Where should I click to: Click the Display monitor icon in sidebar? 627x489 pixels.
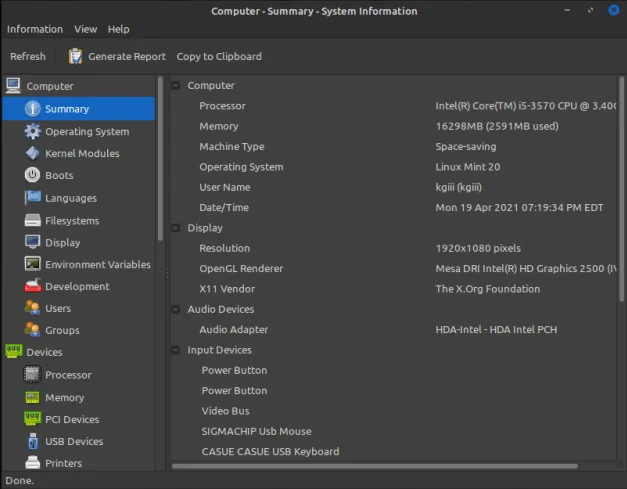click(x=32, y=242)
